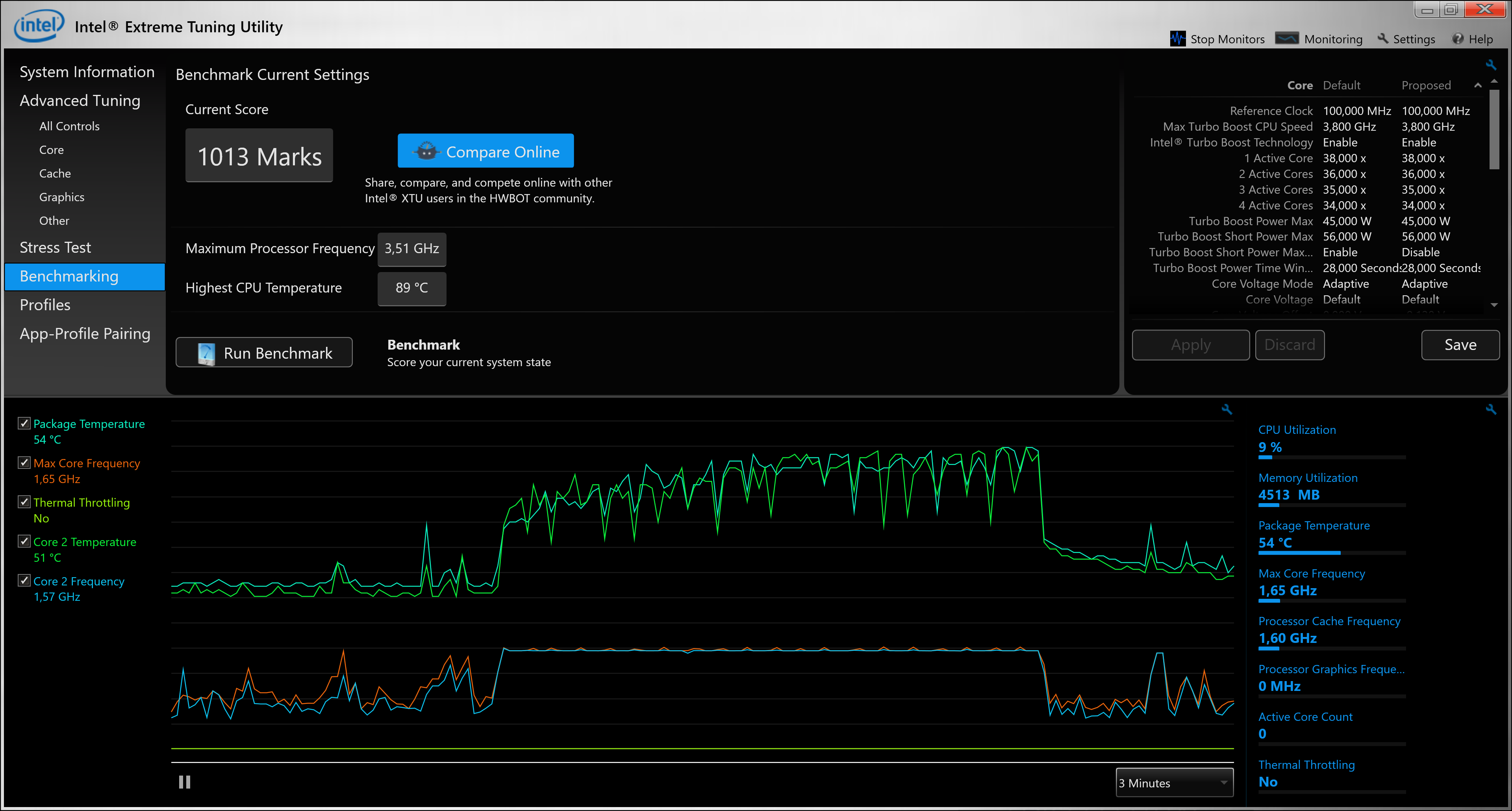Open System Information section
Viewport: 1512px width, 811px height.
pyautogui.click(x=87, y=72)
